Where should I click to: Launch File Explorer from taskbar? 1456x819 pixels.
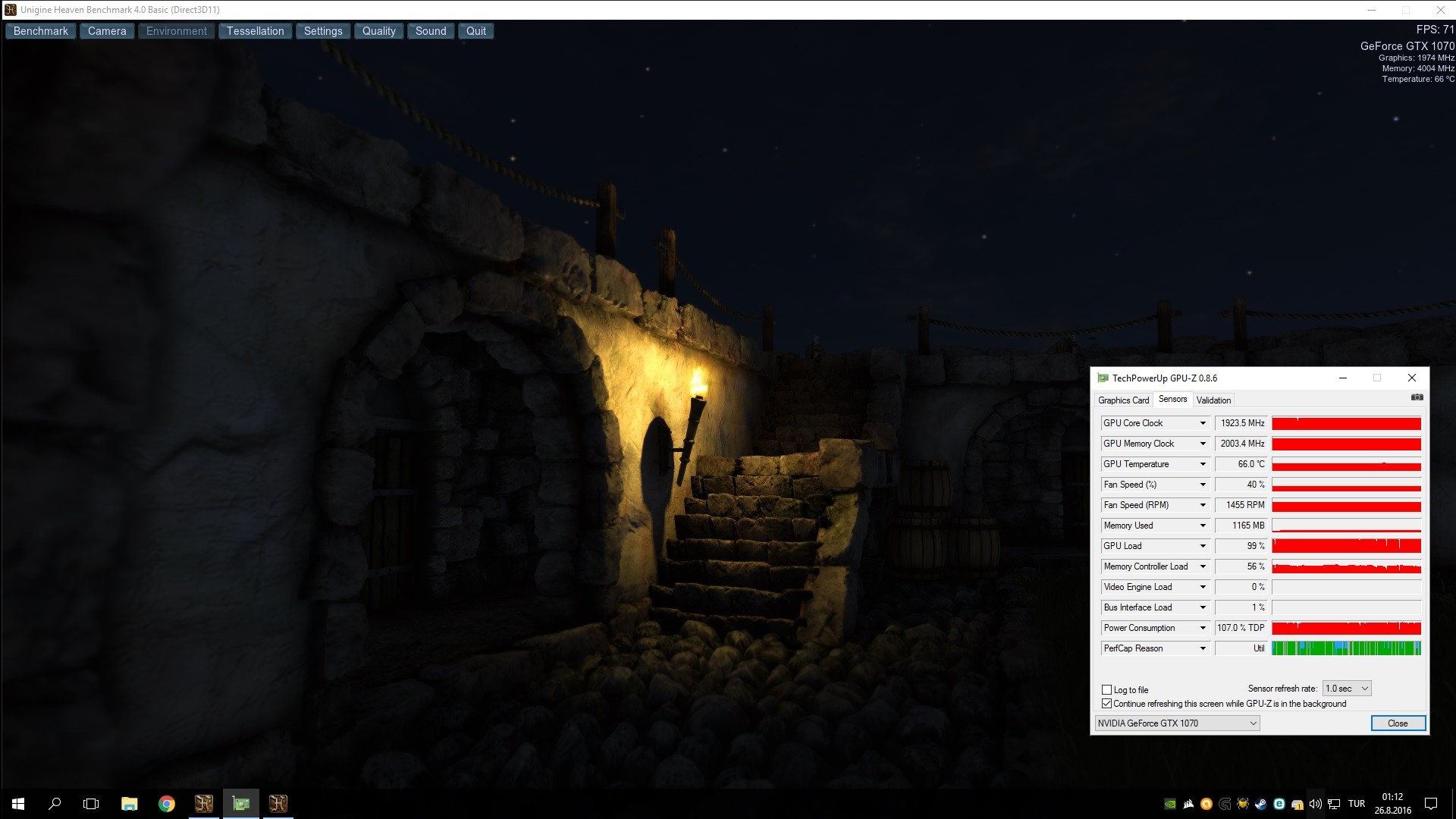pos(130,804)
